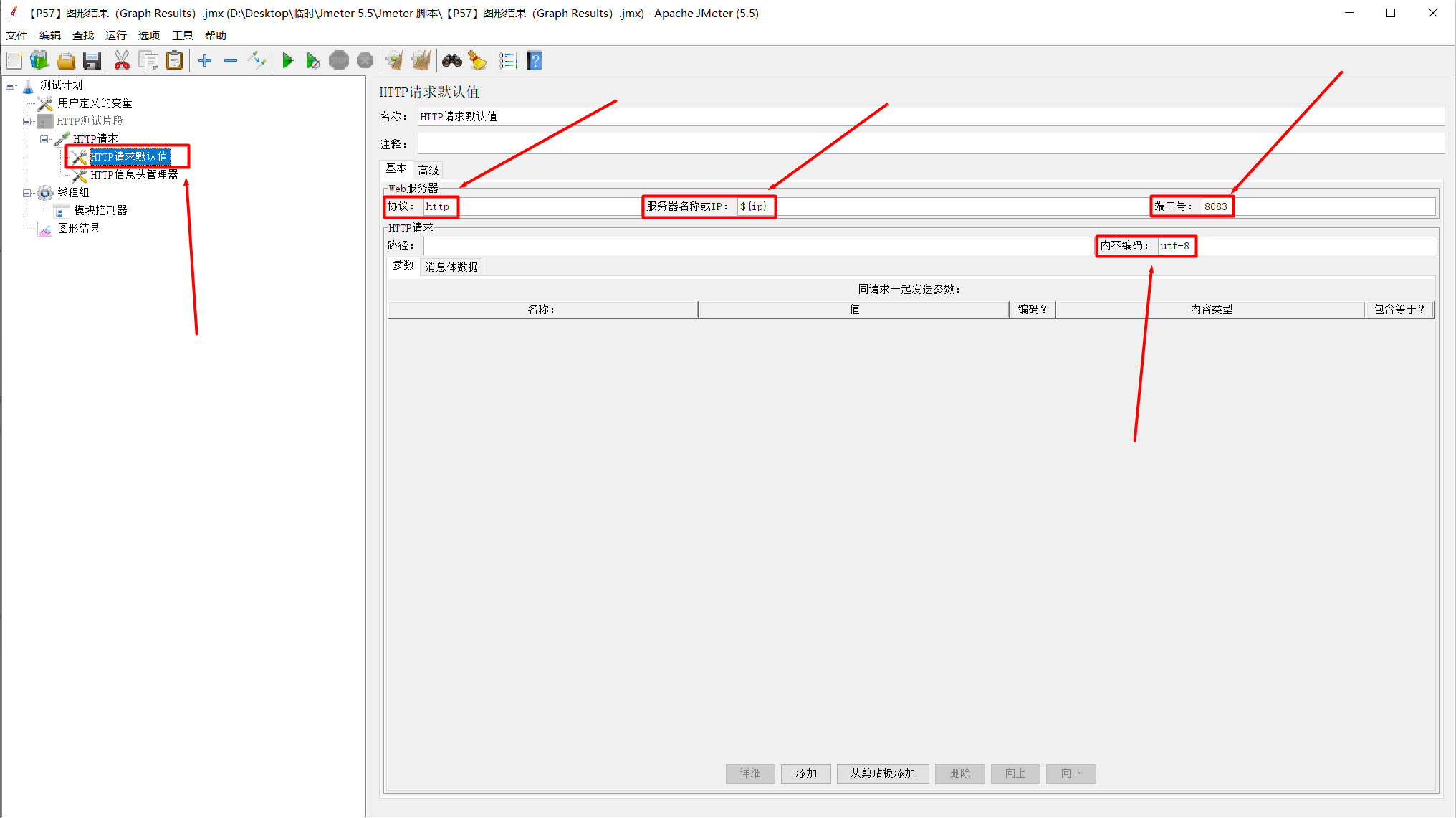1456x818 pixels.
Task: Open the 运行 menu
Action: 115,35
